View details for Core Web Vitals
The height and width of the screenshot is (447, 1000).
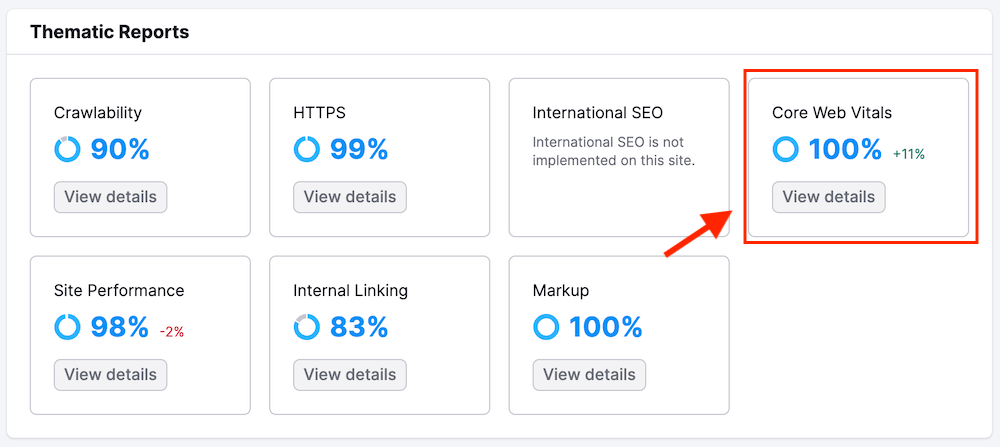click(x=828, y=197)
